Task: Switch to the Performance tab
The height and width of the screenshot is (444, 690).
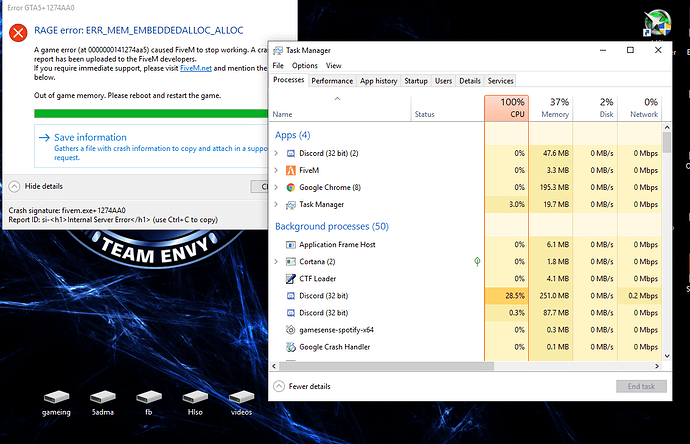Action: (332, 81)
